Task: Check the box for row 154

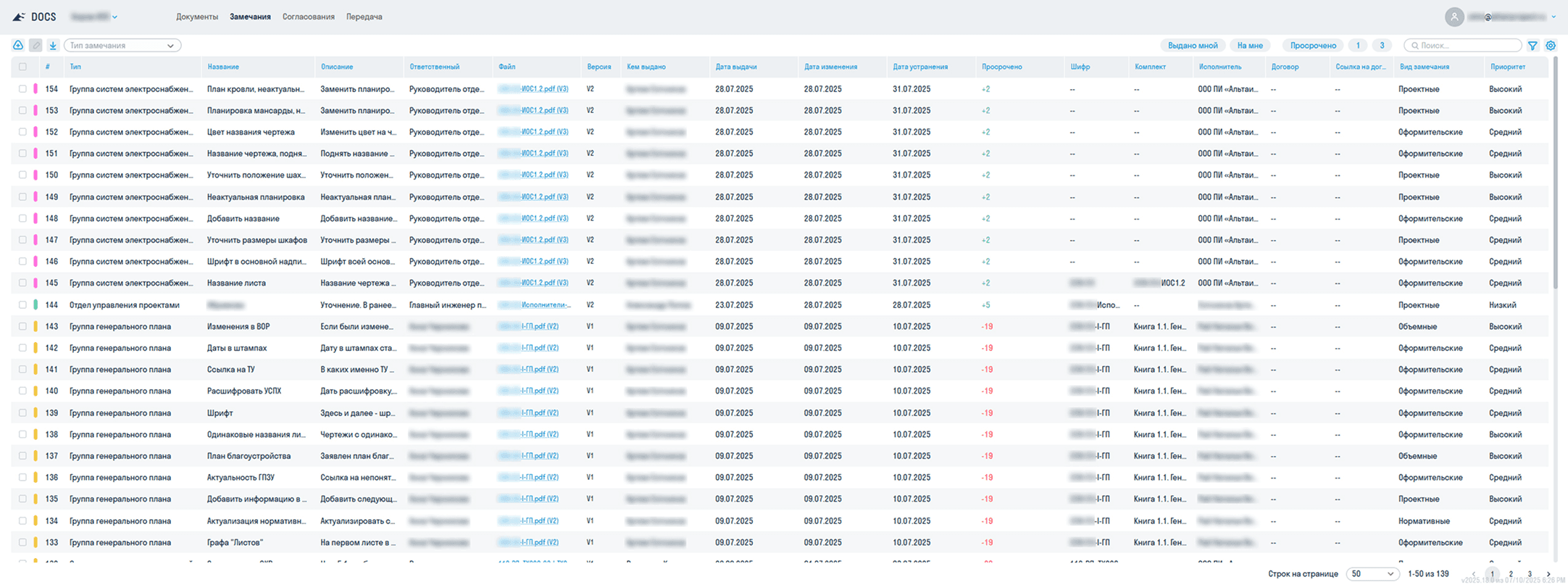Action: [x=22, y=89]
